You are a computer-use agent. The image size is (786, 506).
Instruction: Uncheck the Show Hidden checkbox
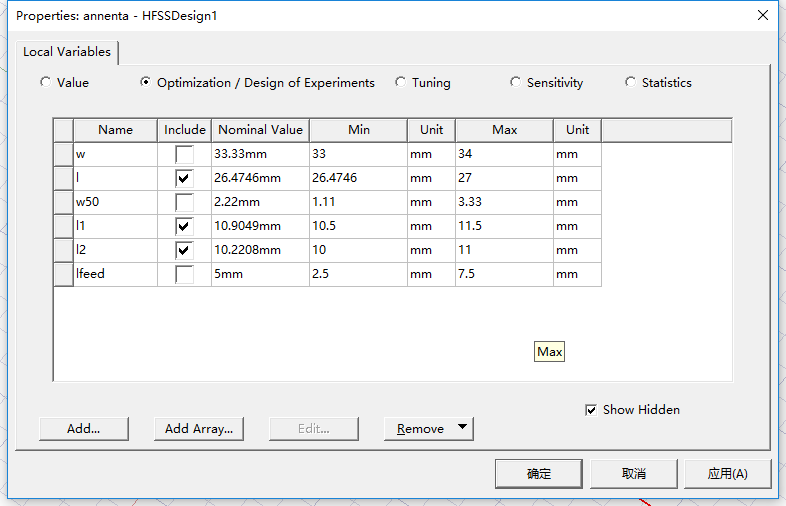(x=592, y=410)
